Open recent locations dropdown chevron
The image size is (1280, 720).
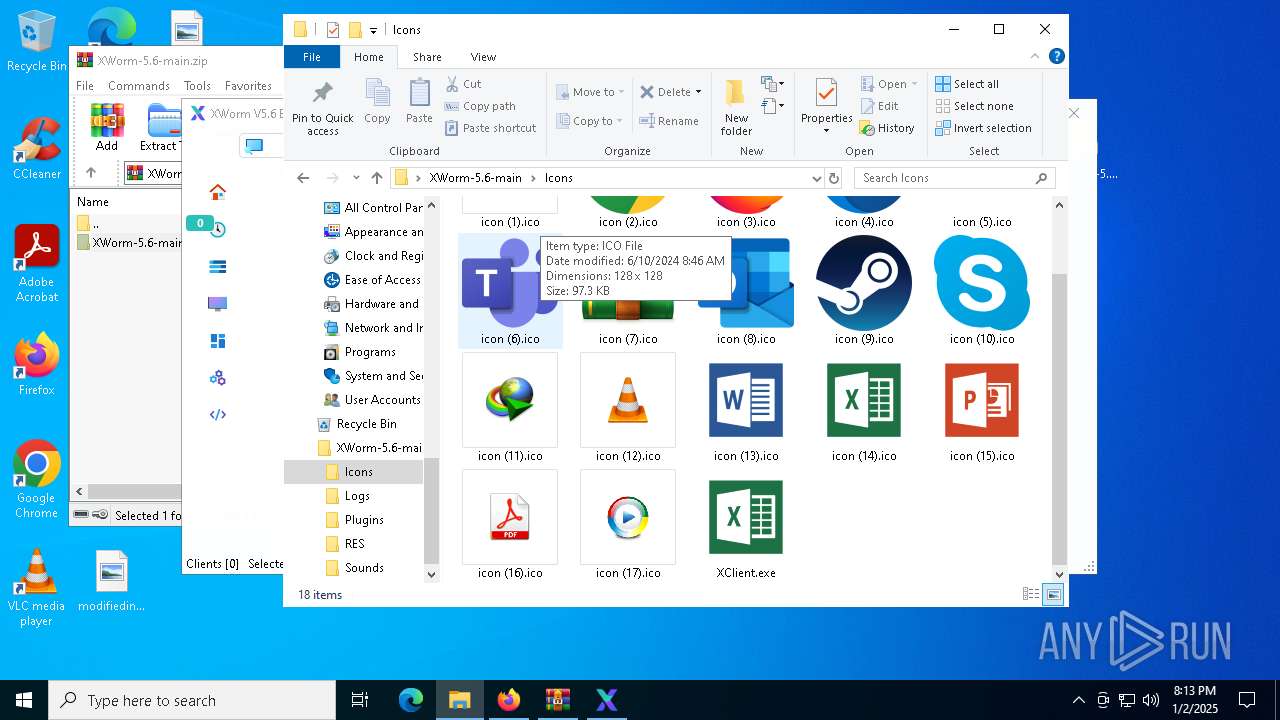coord(356,178)
